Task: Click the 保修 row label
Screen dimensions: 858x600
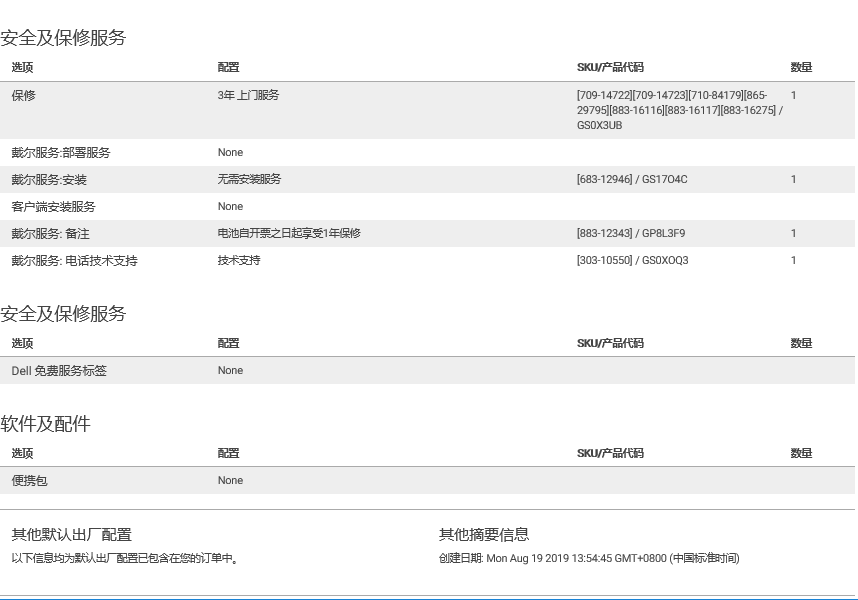Action: pyautogui.click(x=23, y=96)
